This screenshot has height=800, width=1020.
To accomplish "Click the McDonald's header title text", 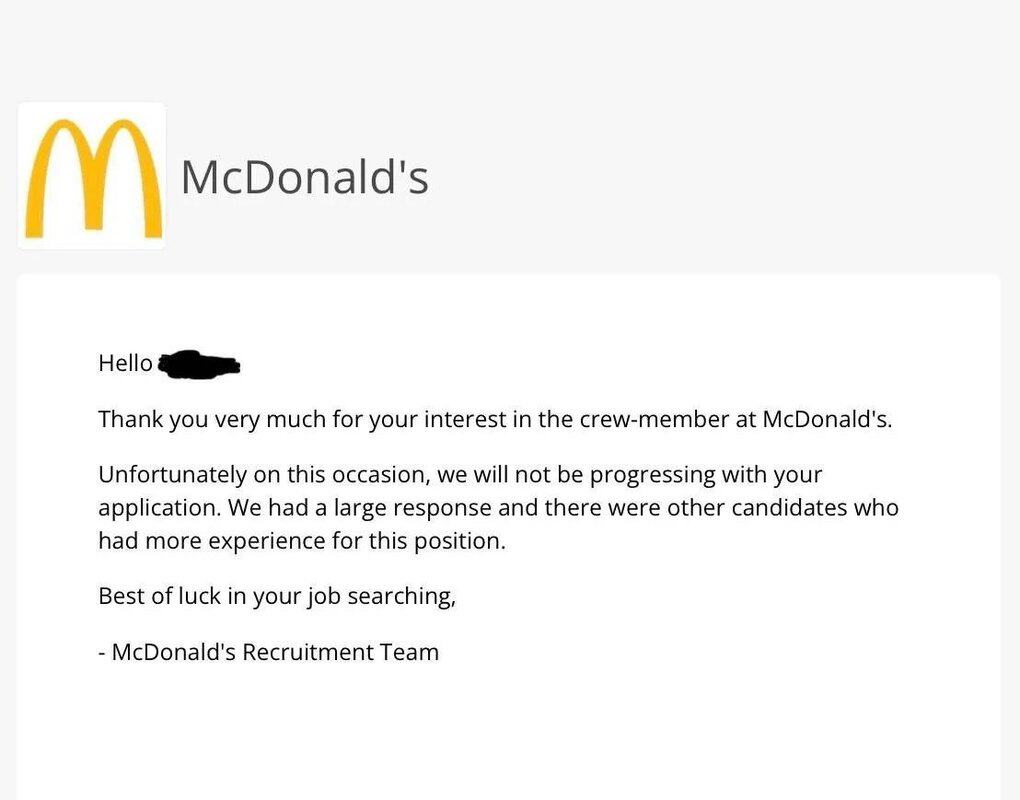I will tap(304, 178).
